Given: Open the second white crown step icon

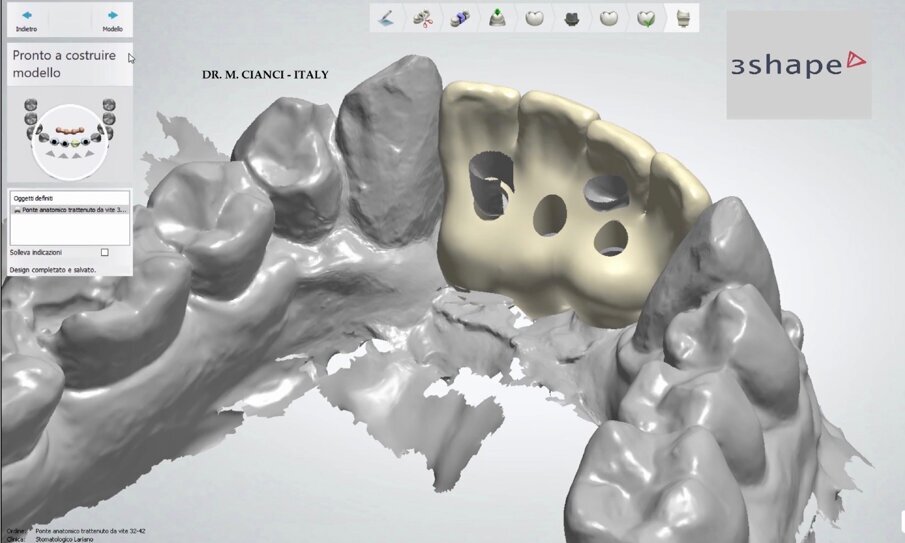Looking at the screenshot, I should click(x=608, y=18).
